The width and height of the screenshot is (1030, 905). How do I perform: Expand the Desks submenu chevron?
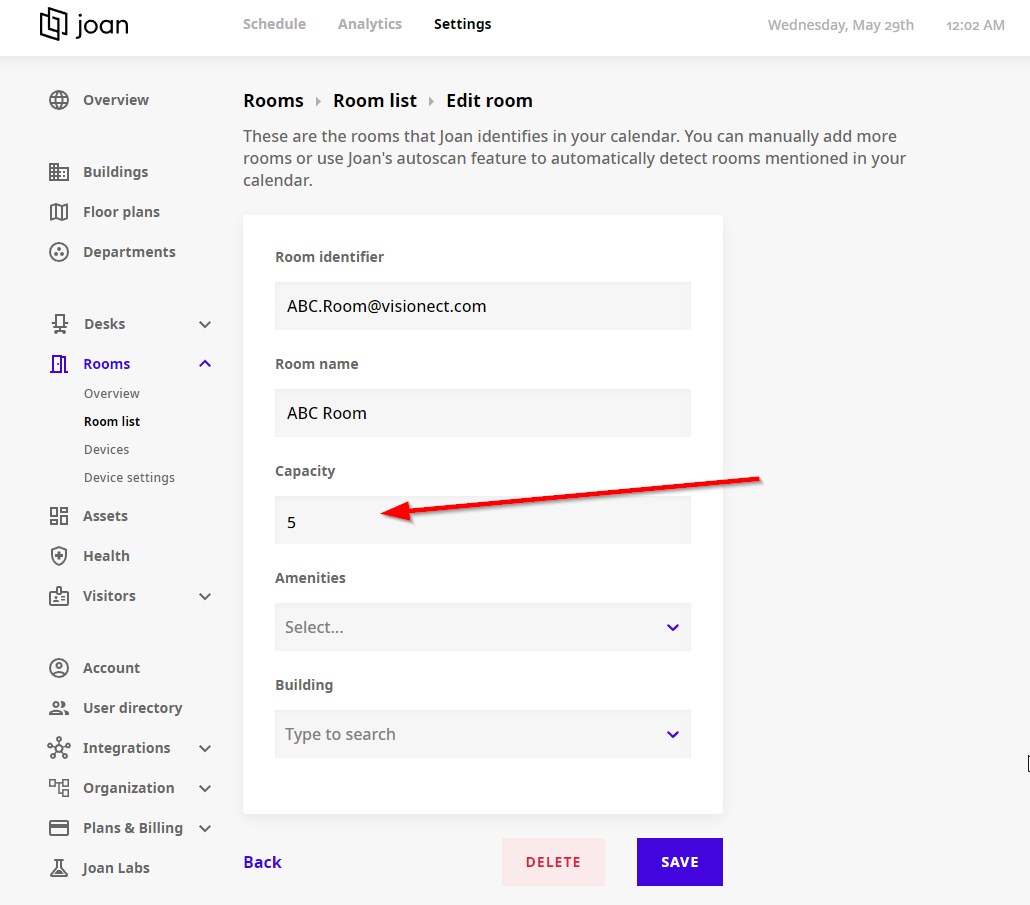pyautogui.click(x=205, y=324)
